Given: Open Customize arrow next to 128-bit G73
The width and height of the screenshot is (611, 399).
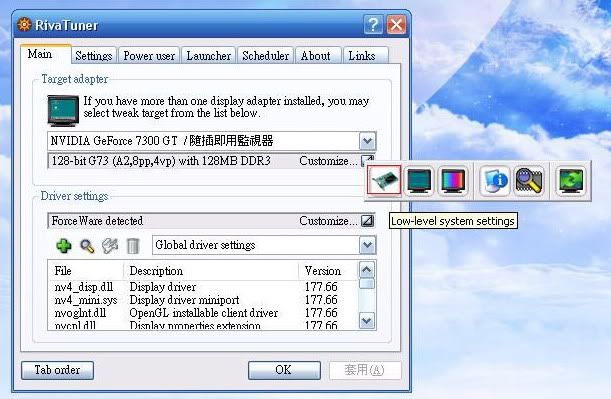Looking at the screenshot, I should [367, 160].
